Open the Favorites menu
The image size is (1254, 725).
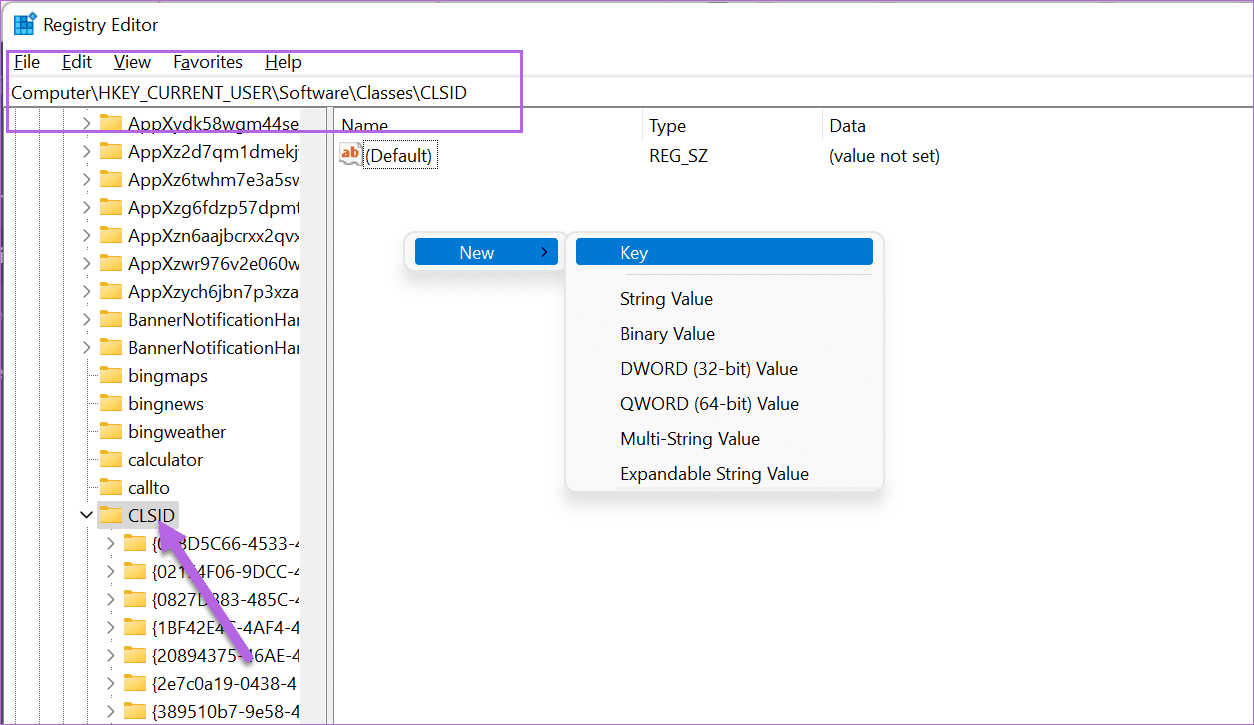[x=207, y=62]
